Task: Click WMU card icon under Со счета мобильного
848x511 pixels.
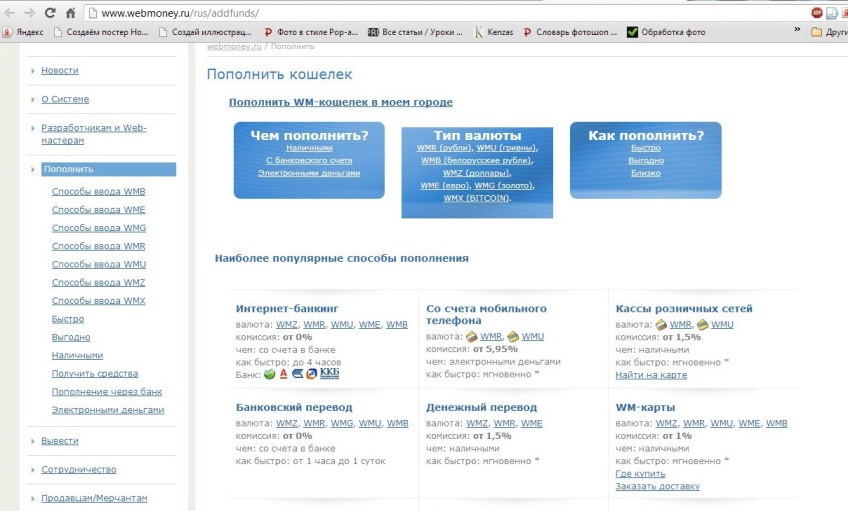Action: 513,337
